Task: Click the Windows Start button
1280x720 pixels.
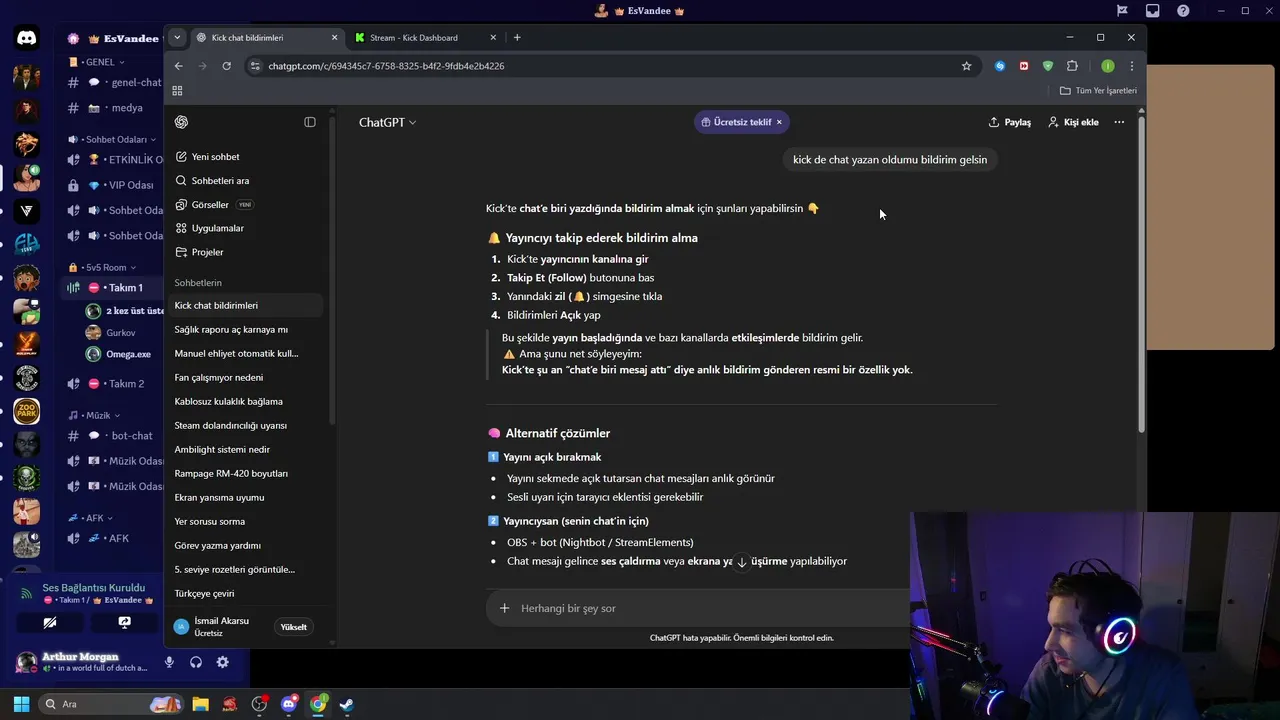Action: click(x=21, y=704)
